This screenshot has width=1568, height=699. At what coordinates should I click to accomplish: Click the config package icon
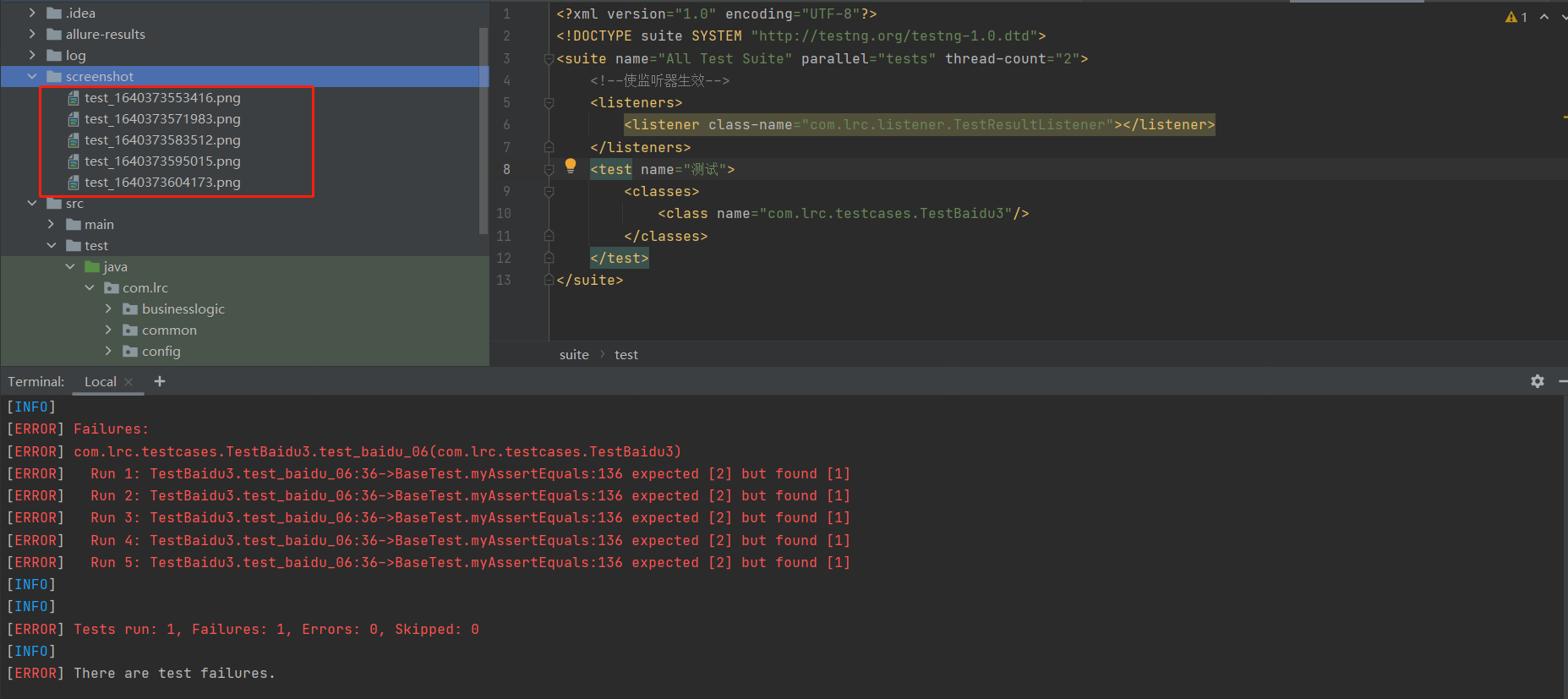[130, 351]
